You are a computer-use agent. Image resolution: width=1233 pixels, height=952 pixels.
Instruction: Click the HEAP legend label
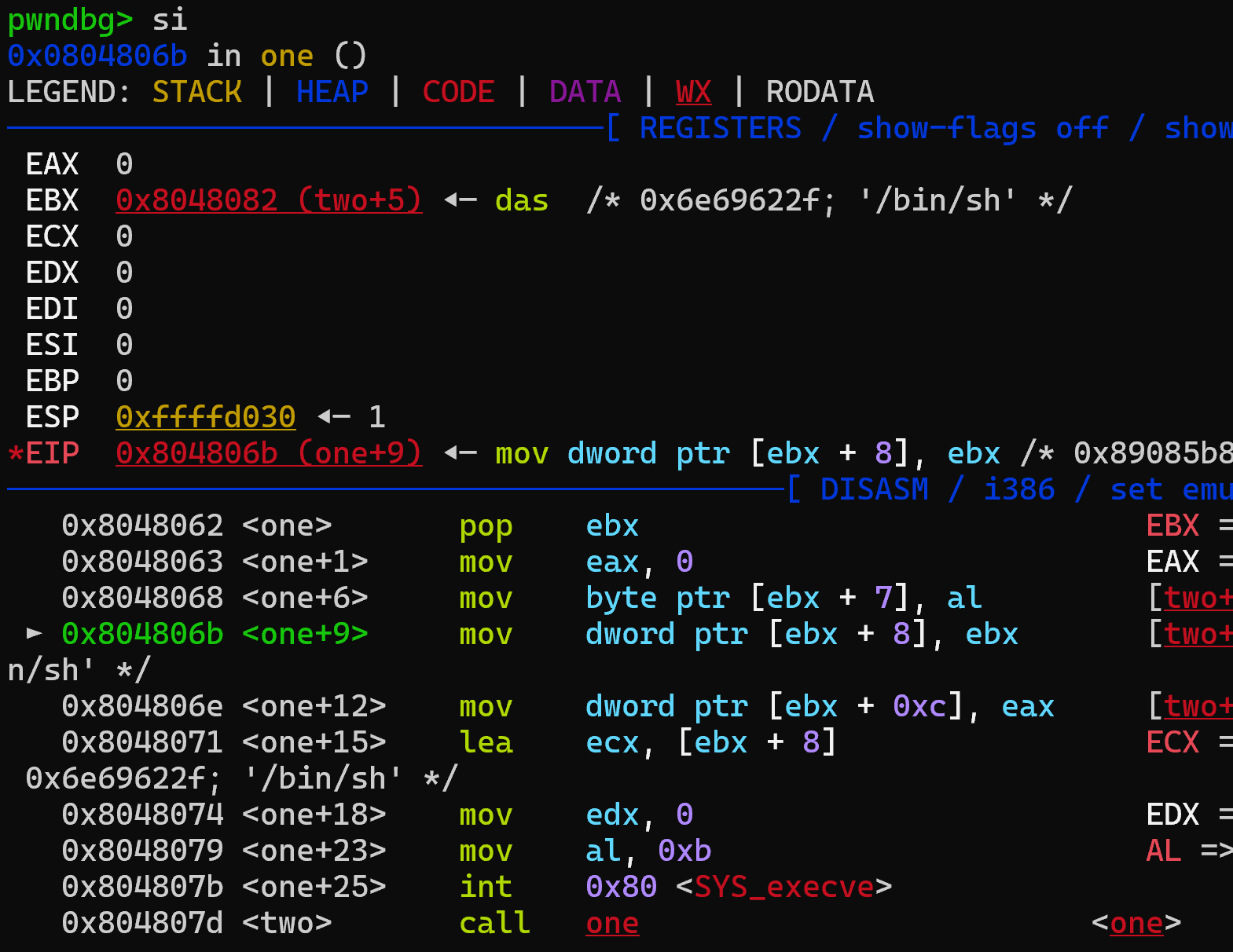[x=332, y=92]
